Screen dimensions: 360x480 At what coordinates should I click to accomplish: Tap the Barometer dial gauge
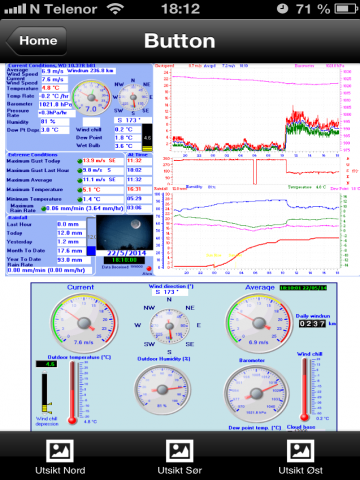coord(256,394)
